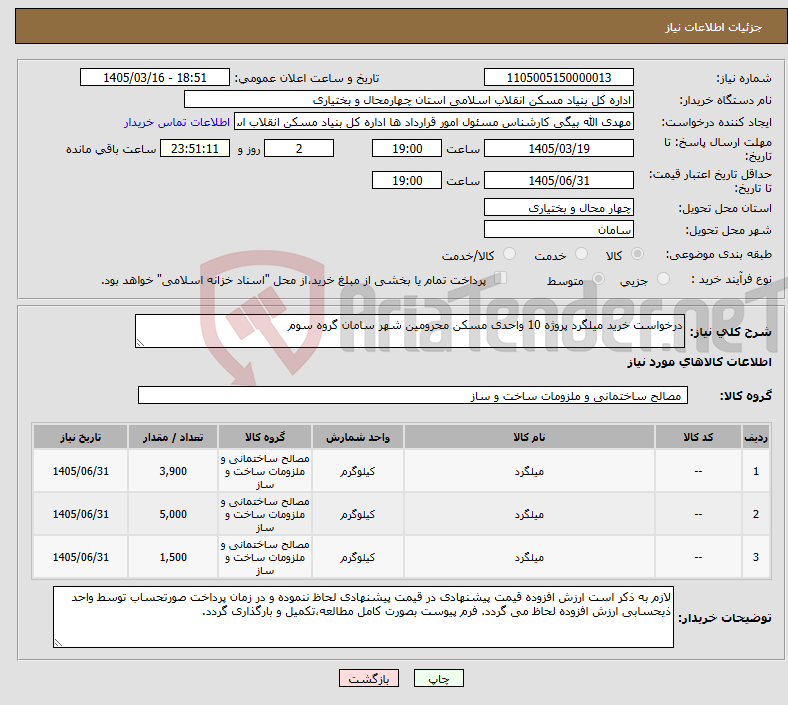Screen dimensions: 788x705
Task: Click the description textarea resize handle
Action: pos(140,343)
